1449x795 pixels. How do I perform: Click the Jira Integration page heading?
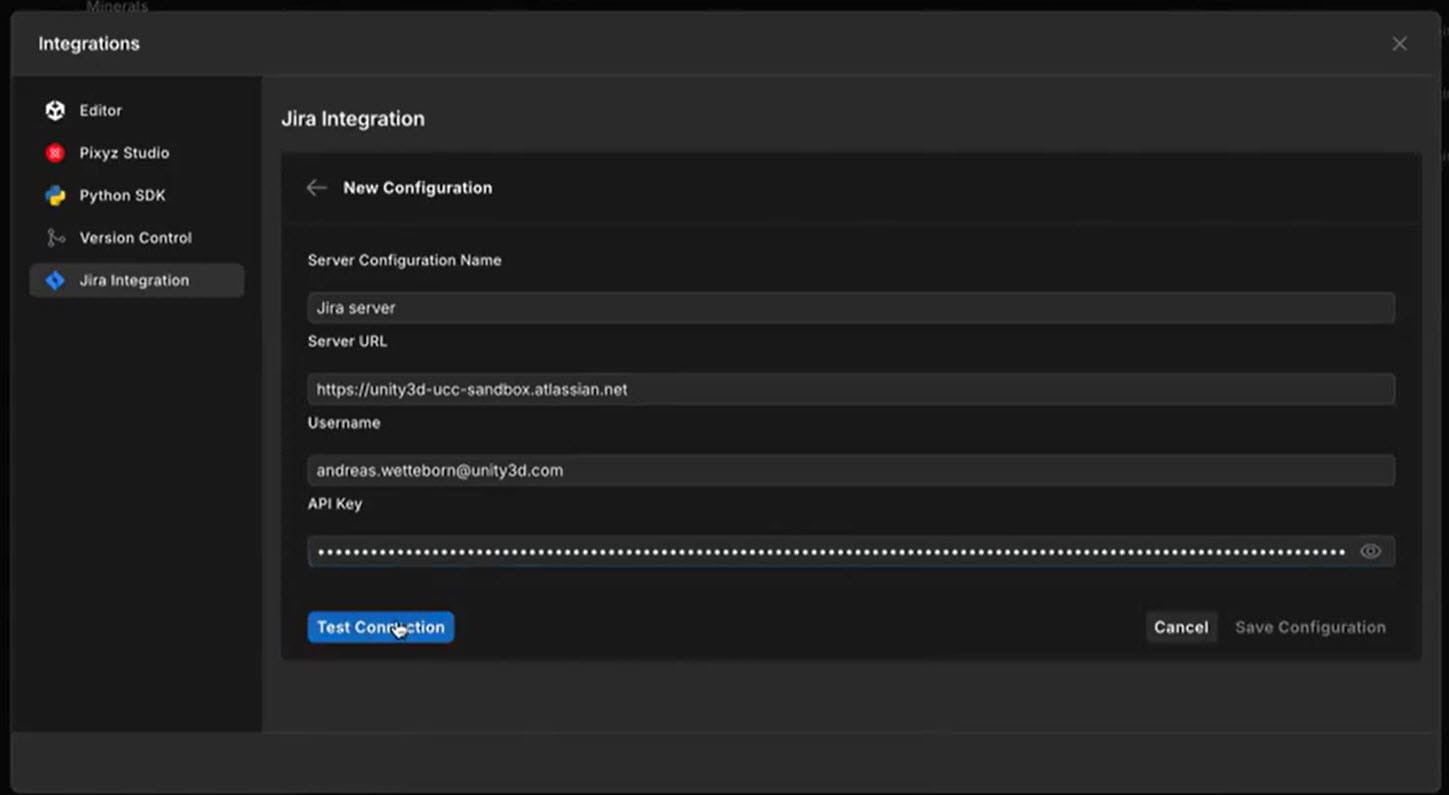click(x=353, y=119)
